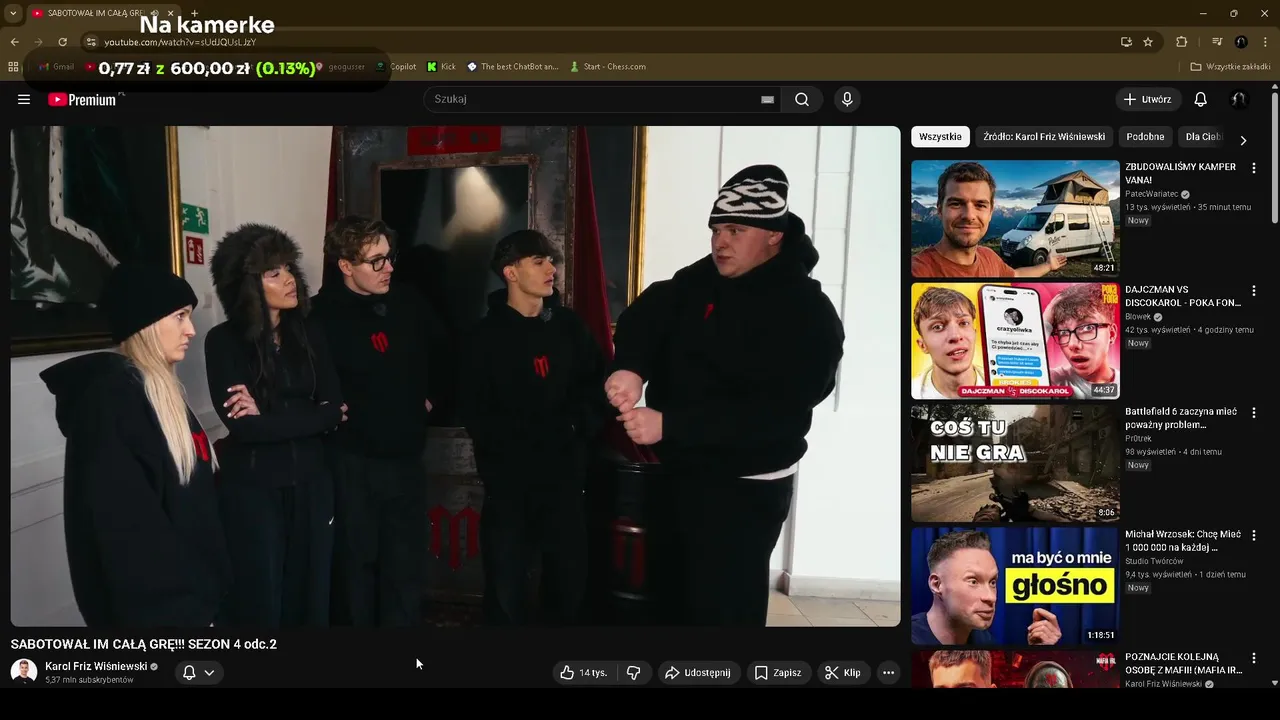
Task: Open the Studio Twórców channel name
Action: 1154,561
